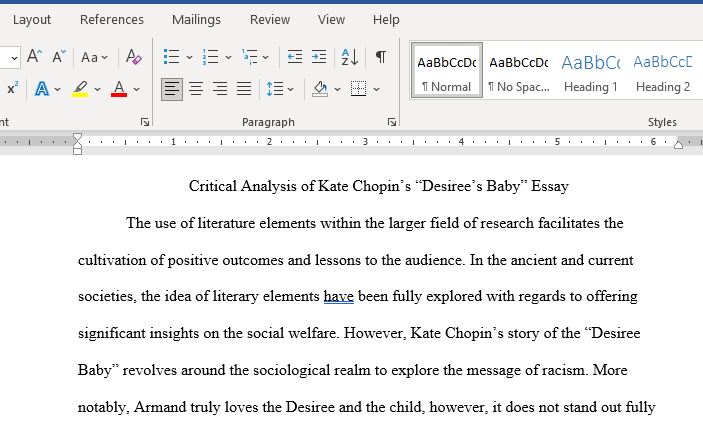The image size is (703, 424).
Task: Open Font dialog box launcher
Action: (145, 122)
